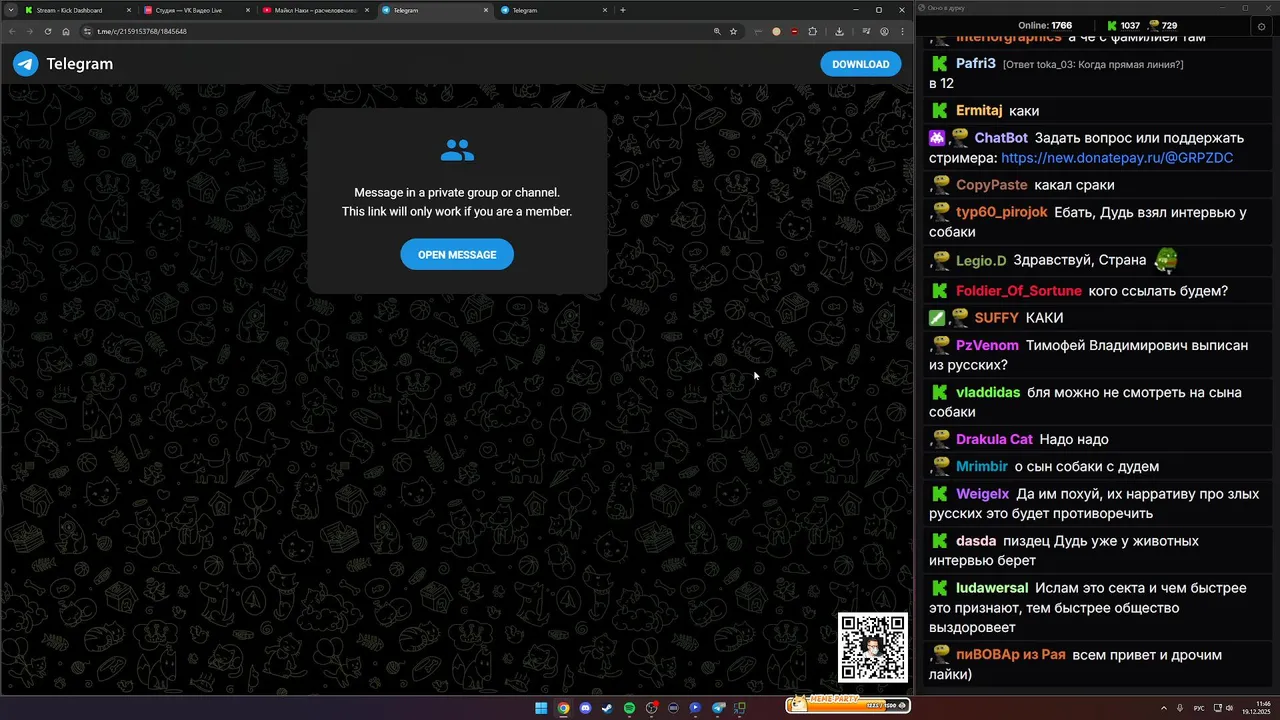Click the username vladdidas in chat

[988, 392]
